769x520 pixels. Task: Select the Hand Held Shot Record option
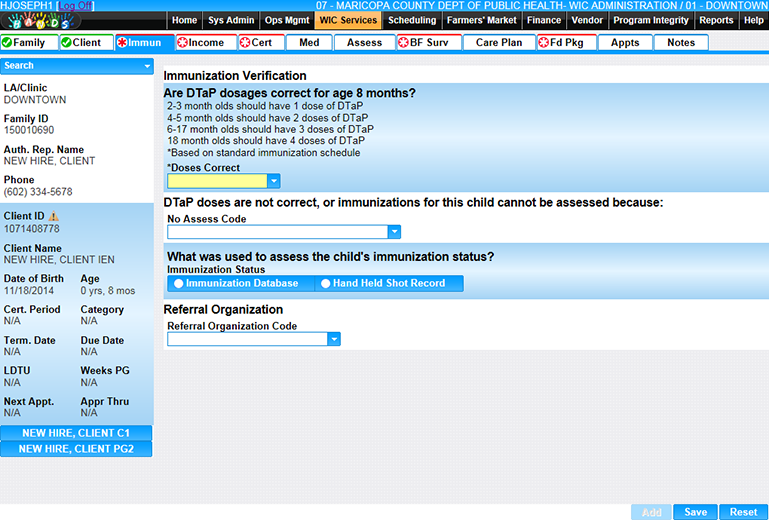[x=325, y=284]
